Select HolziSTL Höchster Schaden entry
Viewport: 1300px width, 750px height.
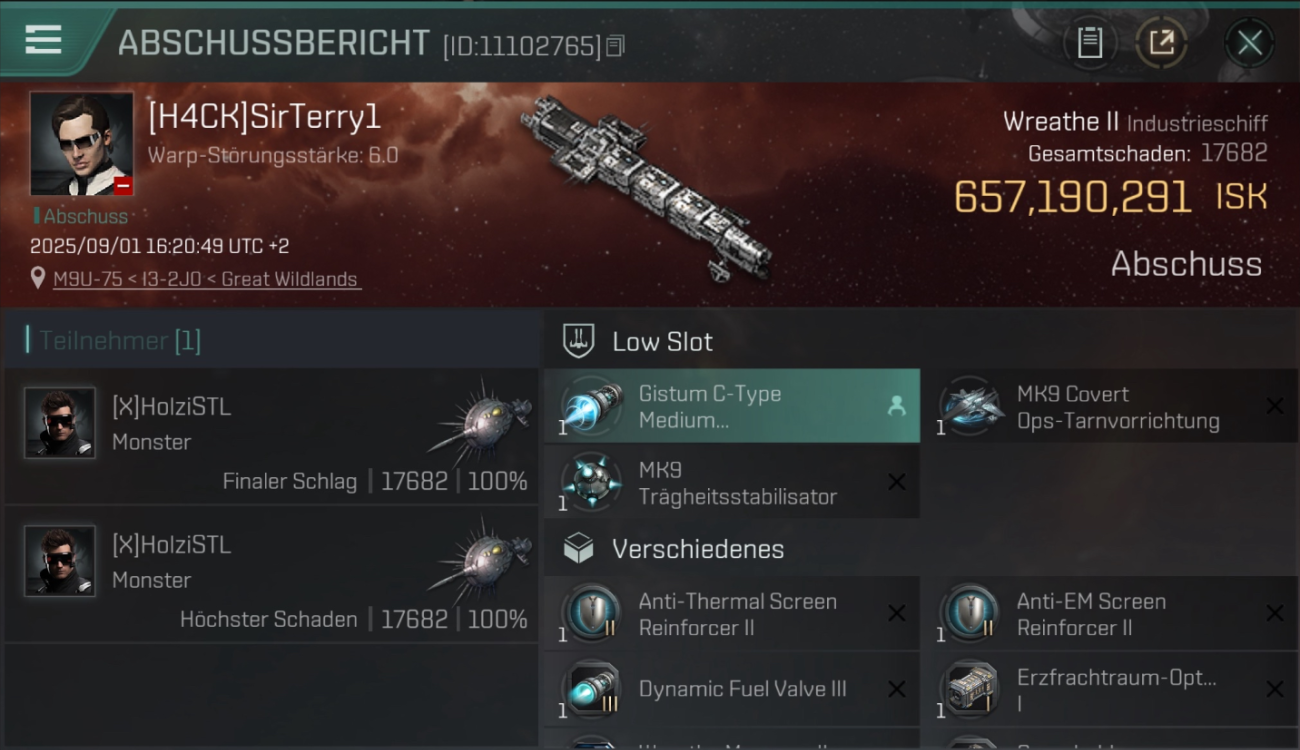coord(271,573)
